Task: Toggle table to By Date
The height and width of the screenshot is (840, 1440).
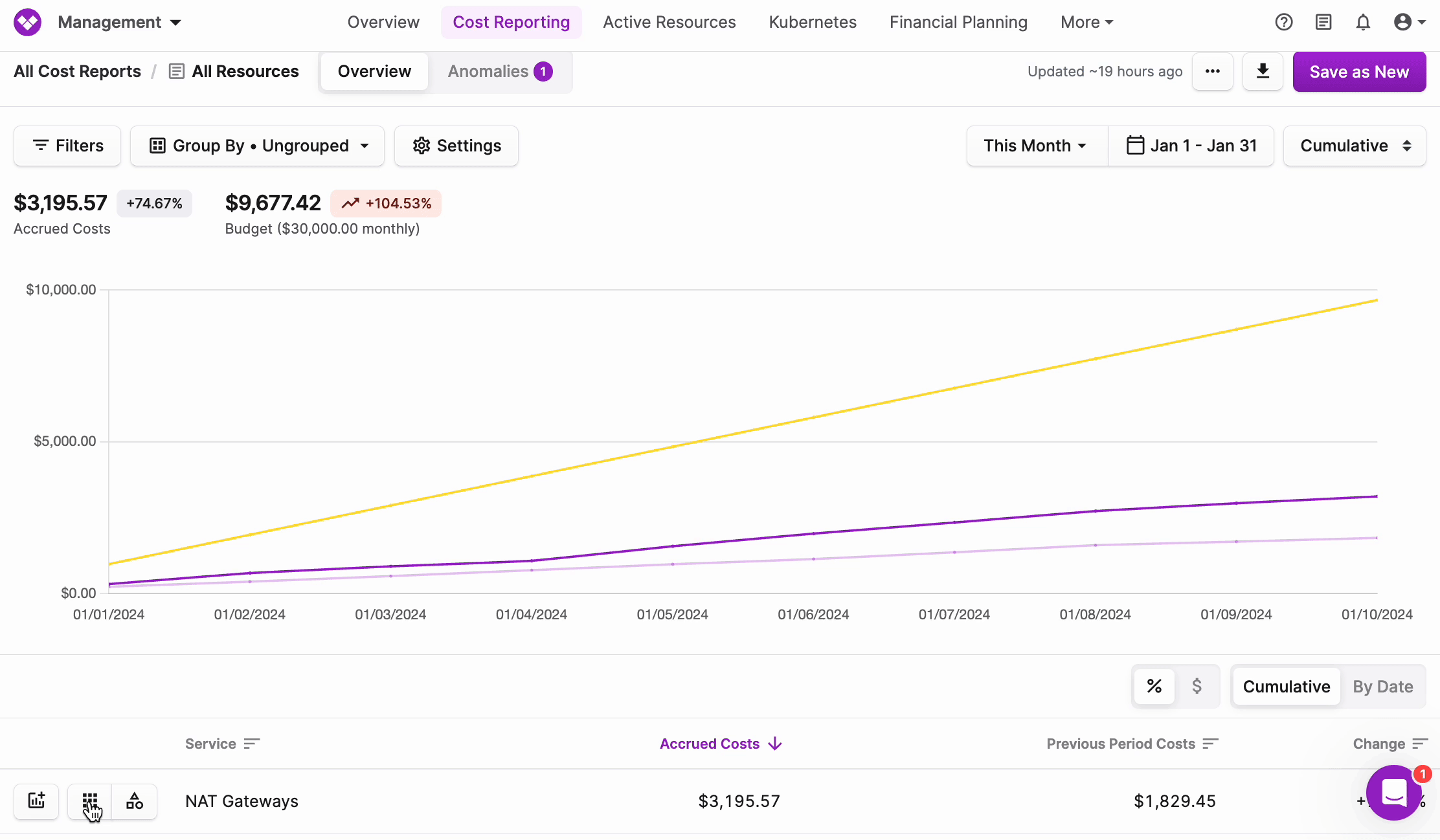Action: [1382, 687]
